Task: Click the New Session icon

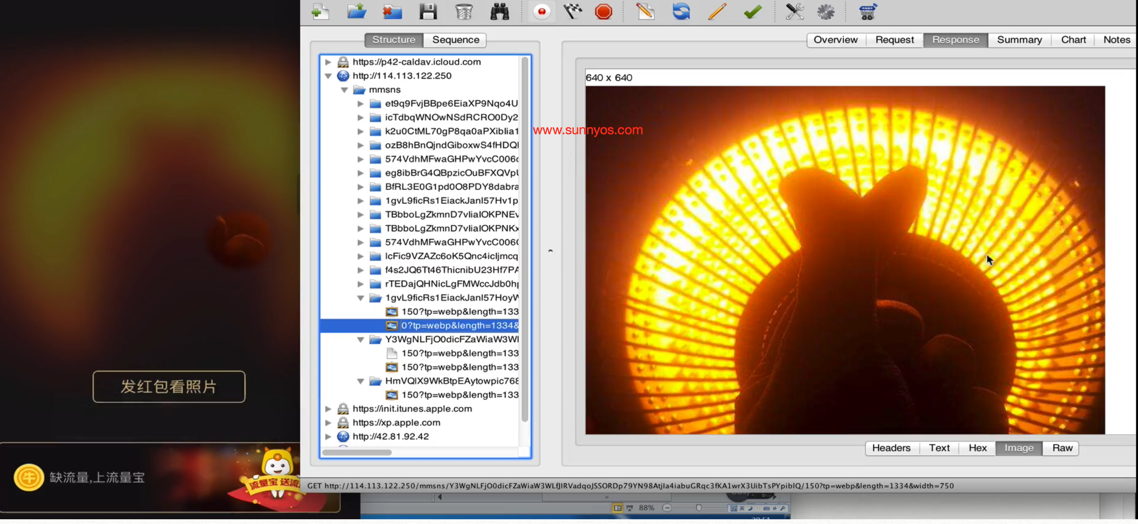Action: pyautogui.click(x=321, y=12)
